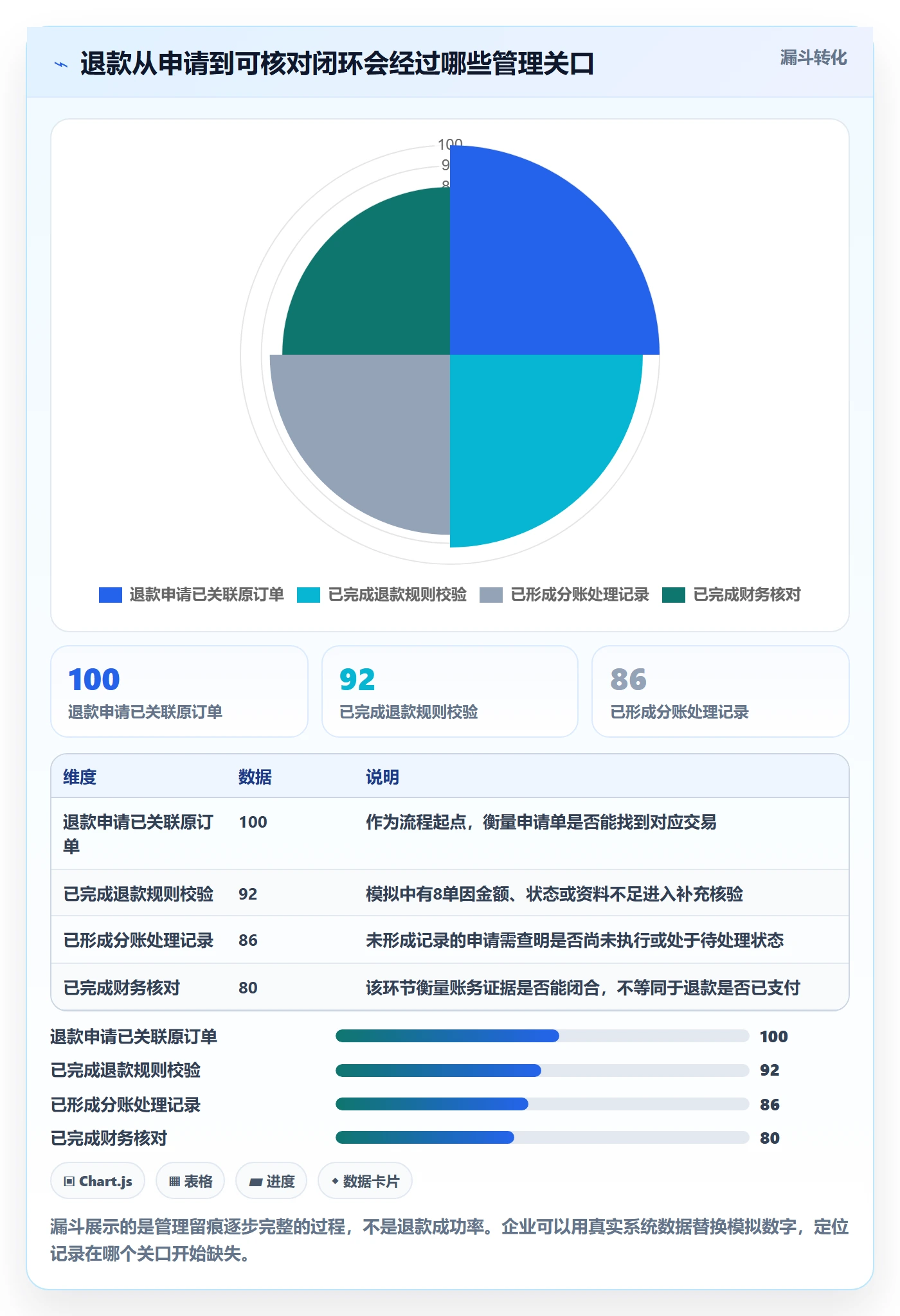
Task: Click the diamond icon in 数据卡片 chip
Action: tap(335, 1181)
